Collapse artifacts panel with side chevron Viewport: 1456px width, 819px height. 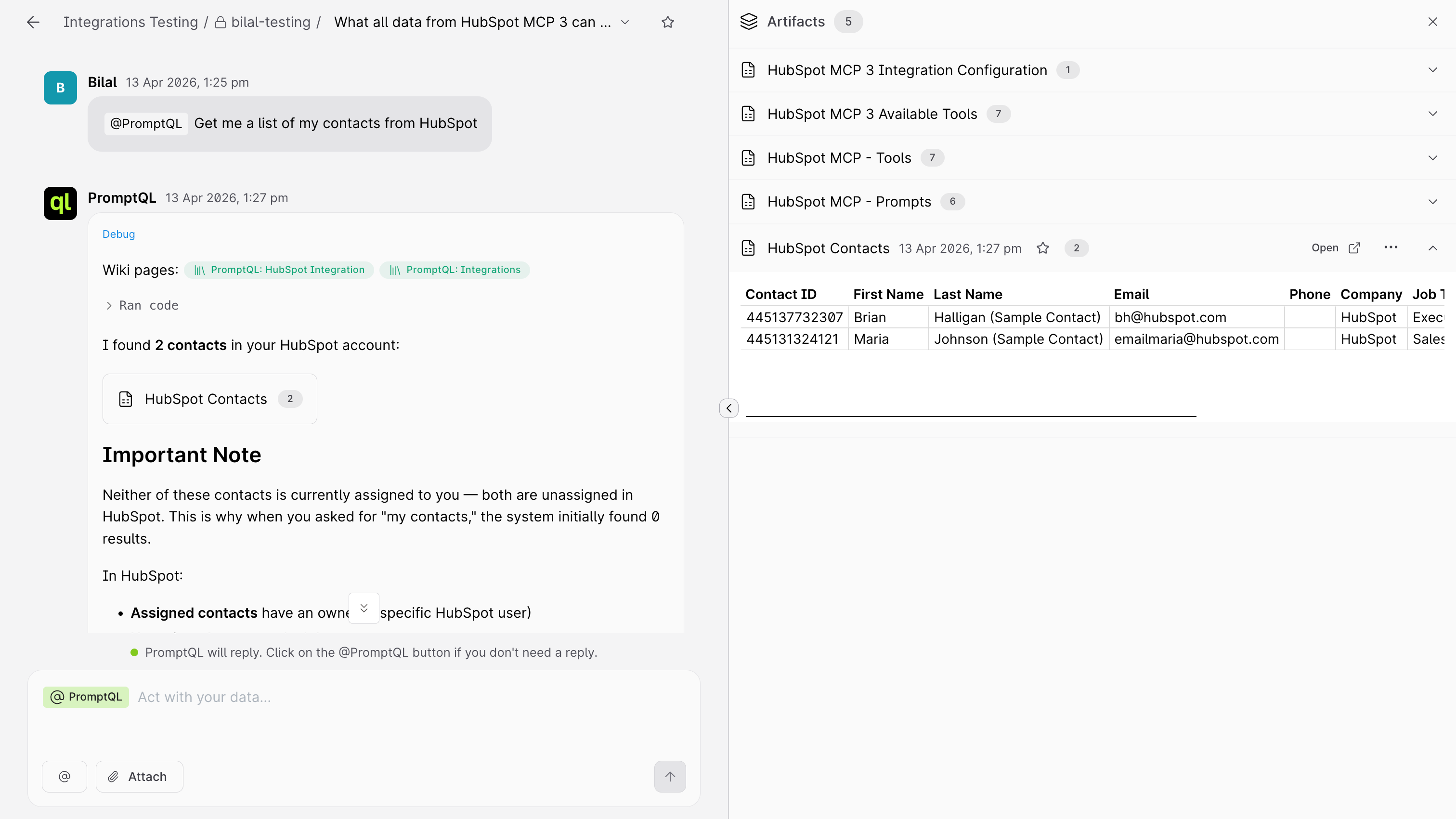(x=729, y=408)
